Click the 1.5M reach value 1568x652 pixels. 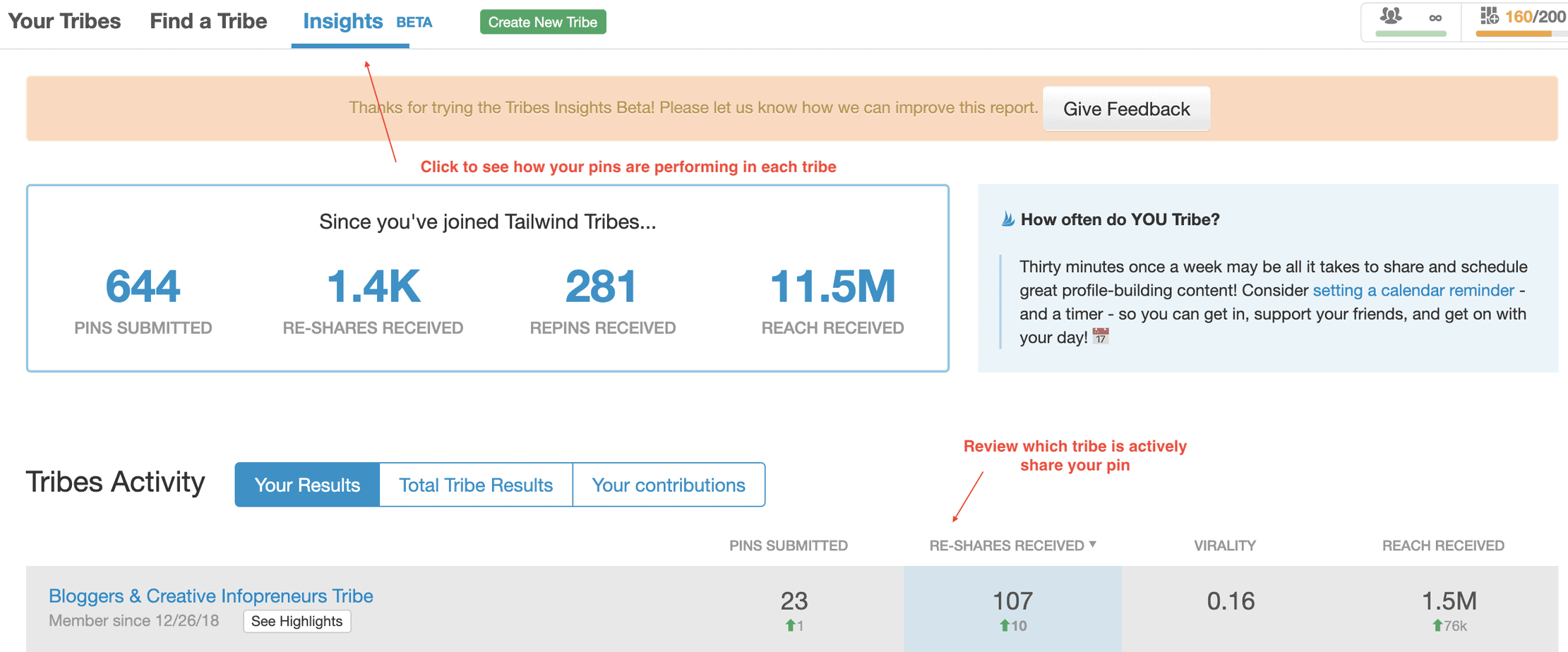(x=1449, y=600)
